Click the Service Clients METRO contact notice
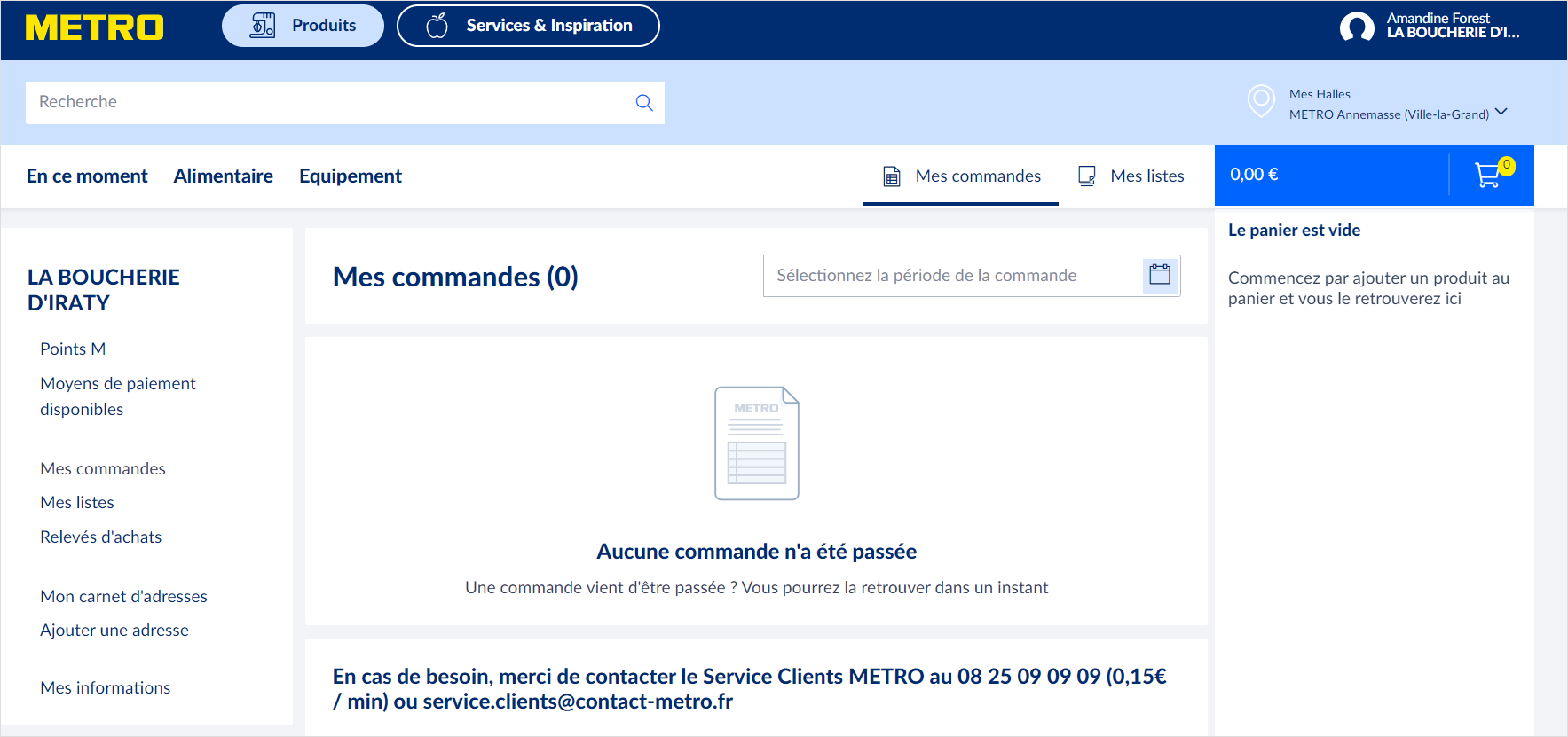Image resolution: width=1568 pixels, height=737 pixels. coord(750,689)
